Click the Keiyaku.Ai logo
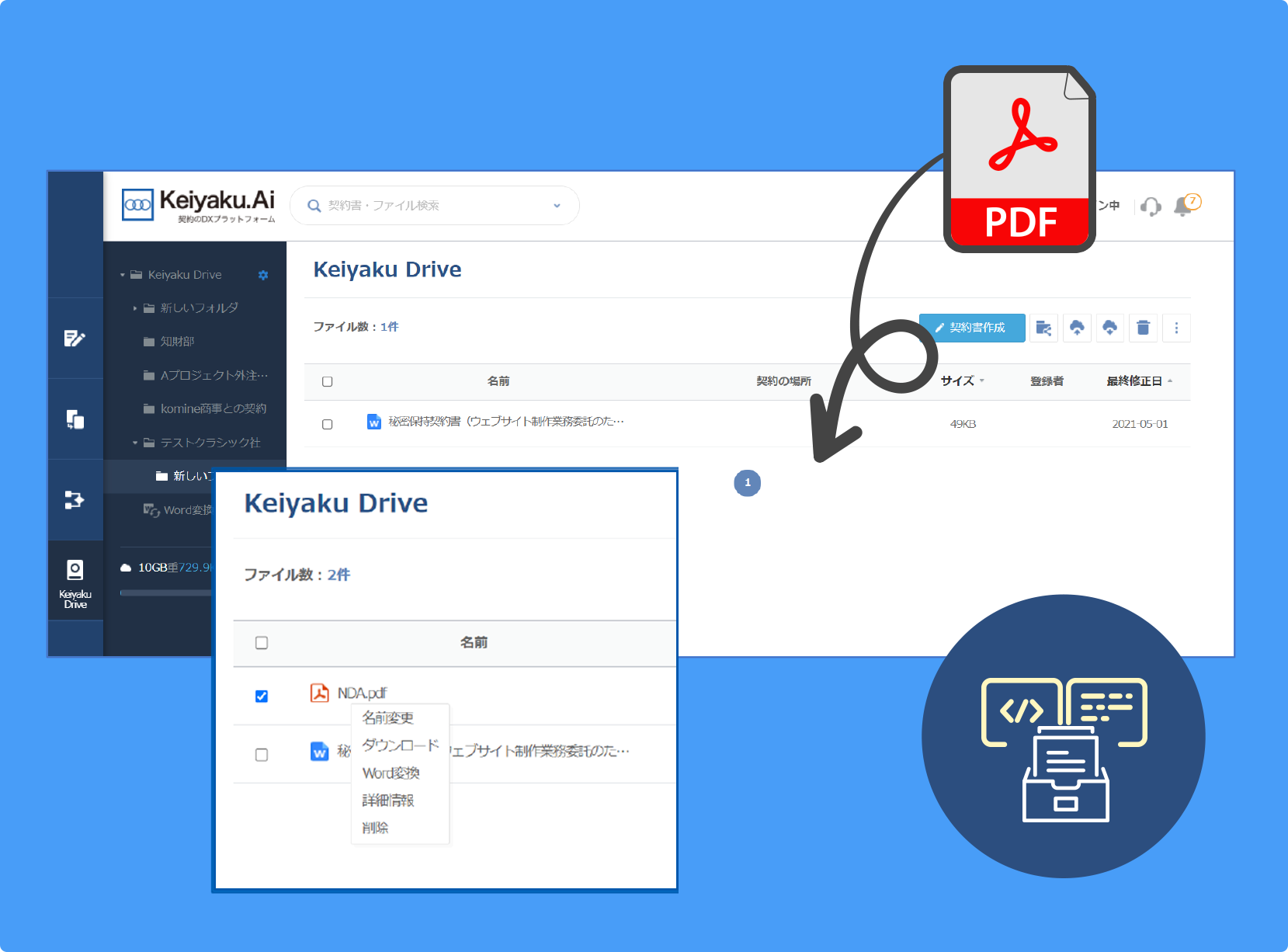This screenshot has height=952, width=1288. [199, 205]
